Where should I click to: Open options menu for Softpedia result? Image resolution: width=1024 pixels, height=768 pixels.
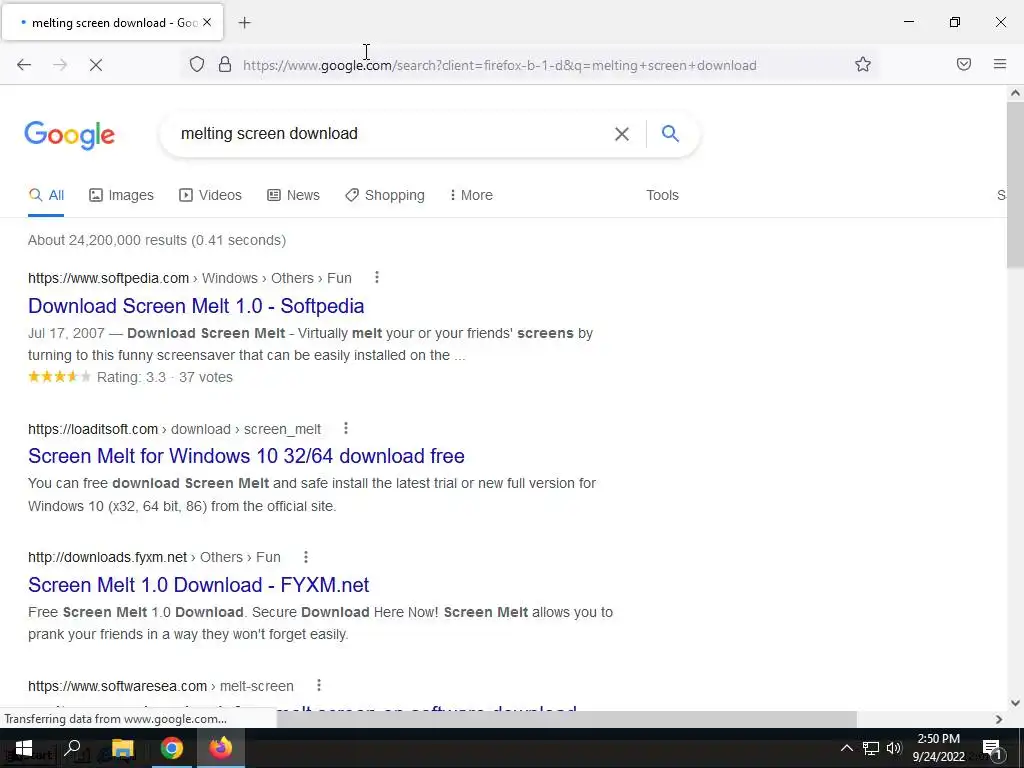click(x=377, y=278)
